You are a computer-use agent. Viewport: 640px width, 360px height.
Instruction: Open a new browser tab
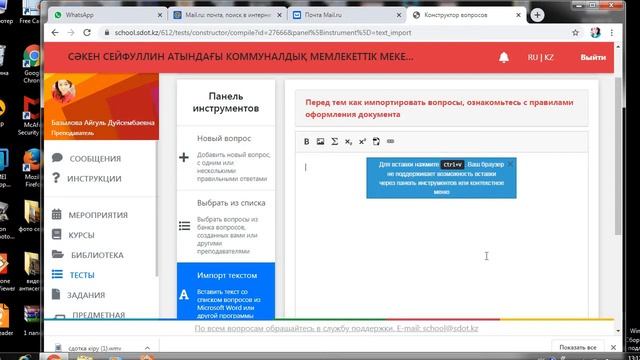tap(537, 15)
